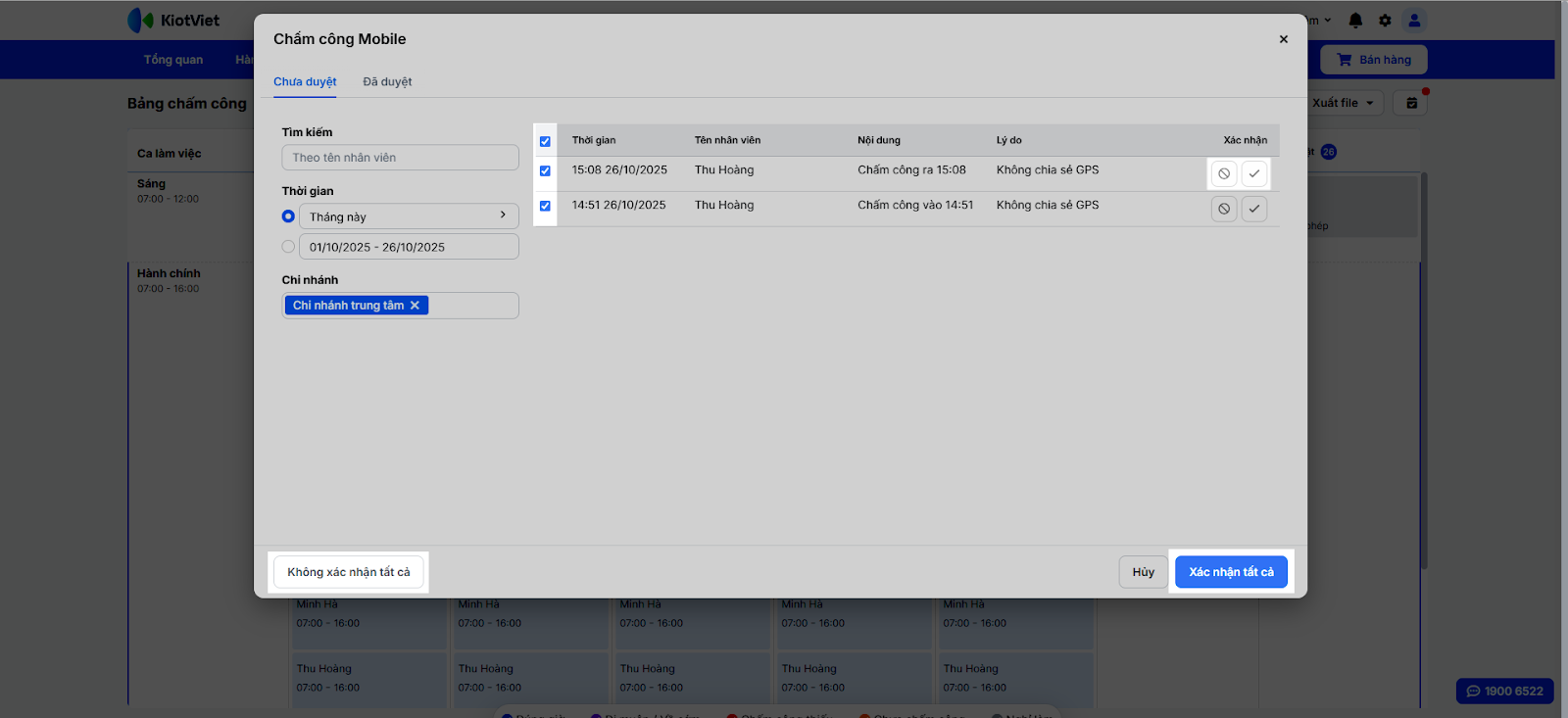The height and width of the screenshot is (718, 1568).
Task: Click Không xác nhận tất cả button
Action: (x=349, y=572)
